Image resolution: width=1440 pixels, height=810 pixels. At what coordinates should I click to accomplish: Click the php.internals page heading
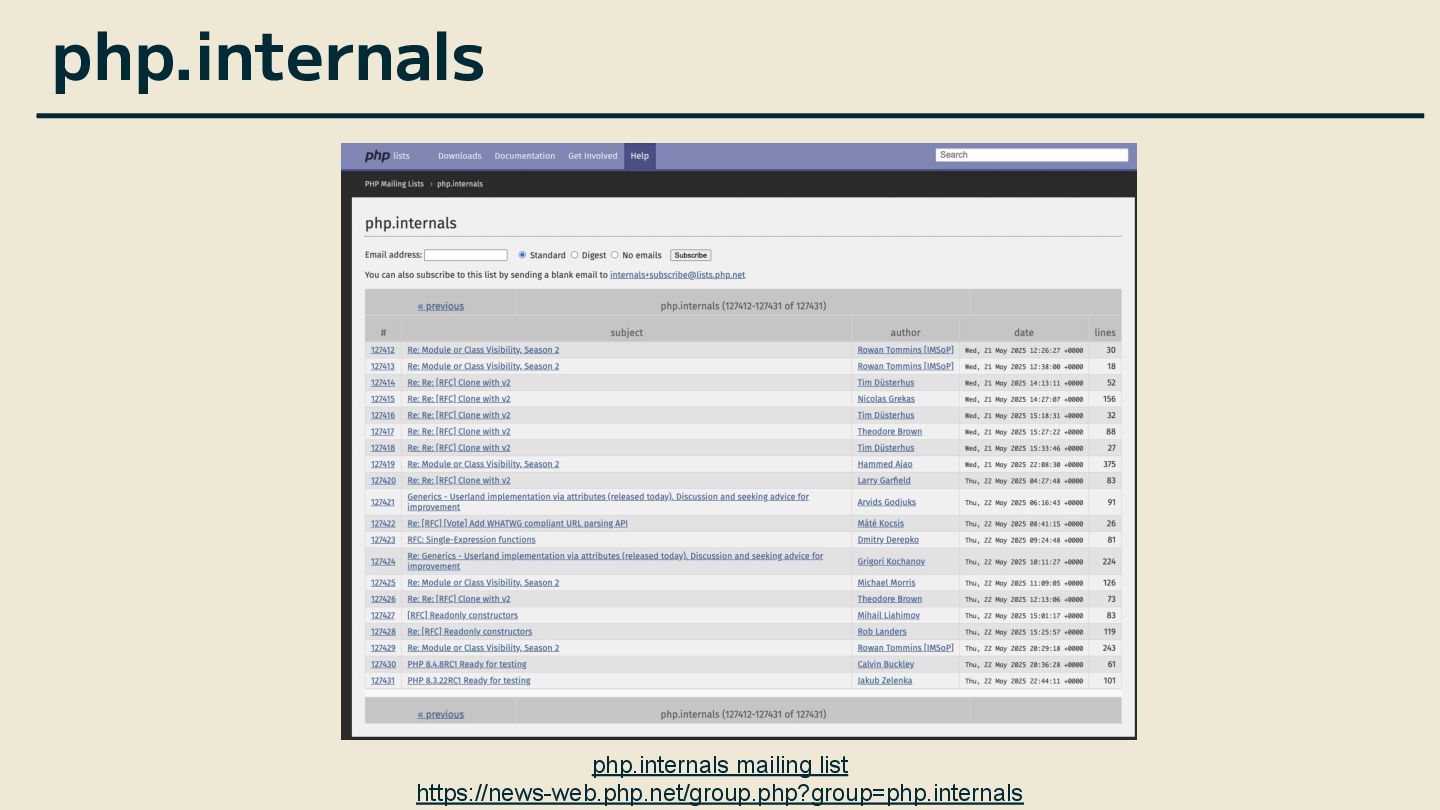pos(411,223)
